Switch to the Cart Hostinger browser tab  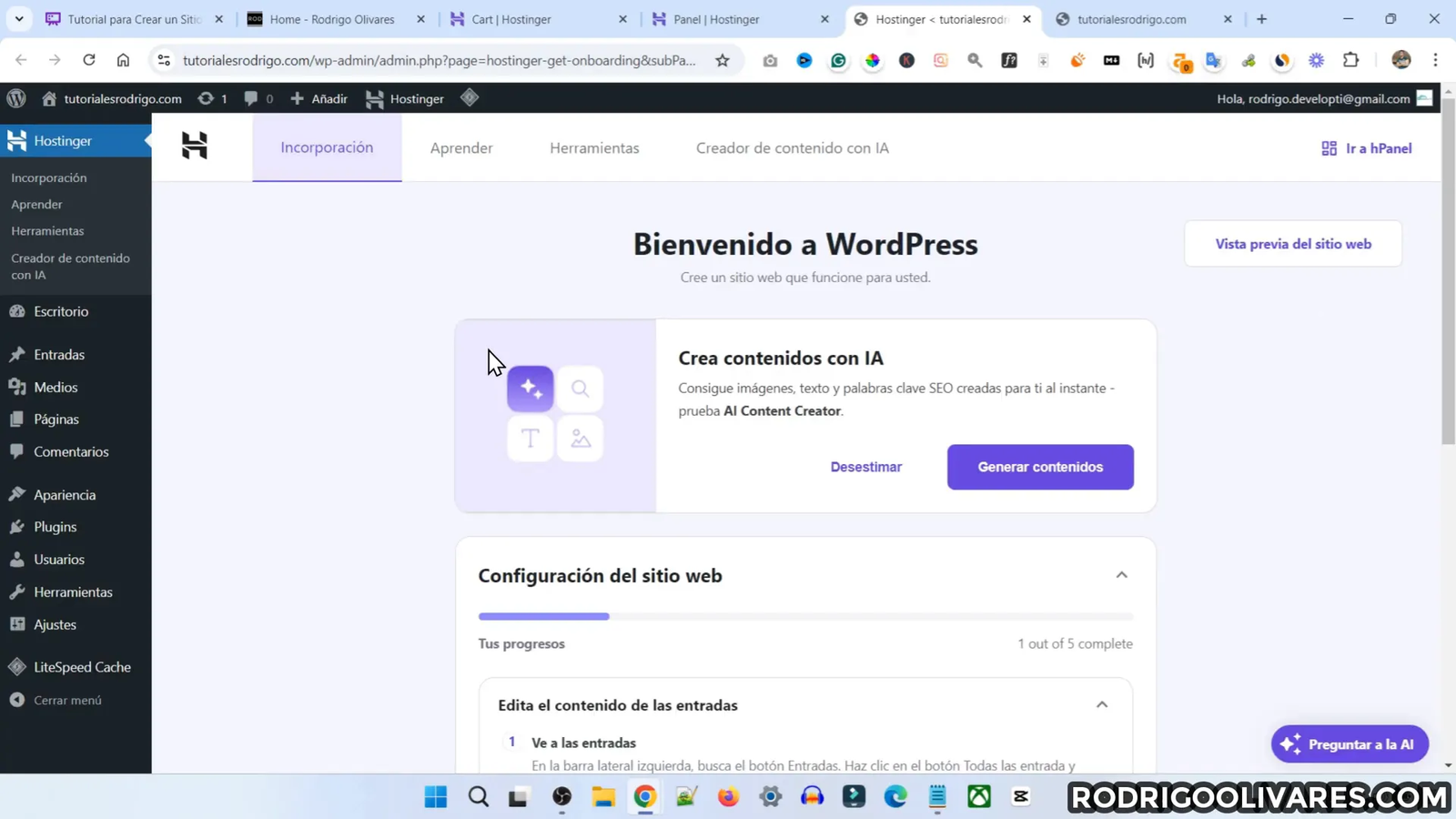[x=510, y=18]
